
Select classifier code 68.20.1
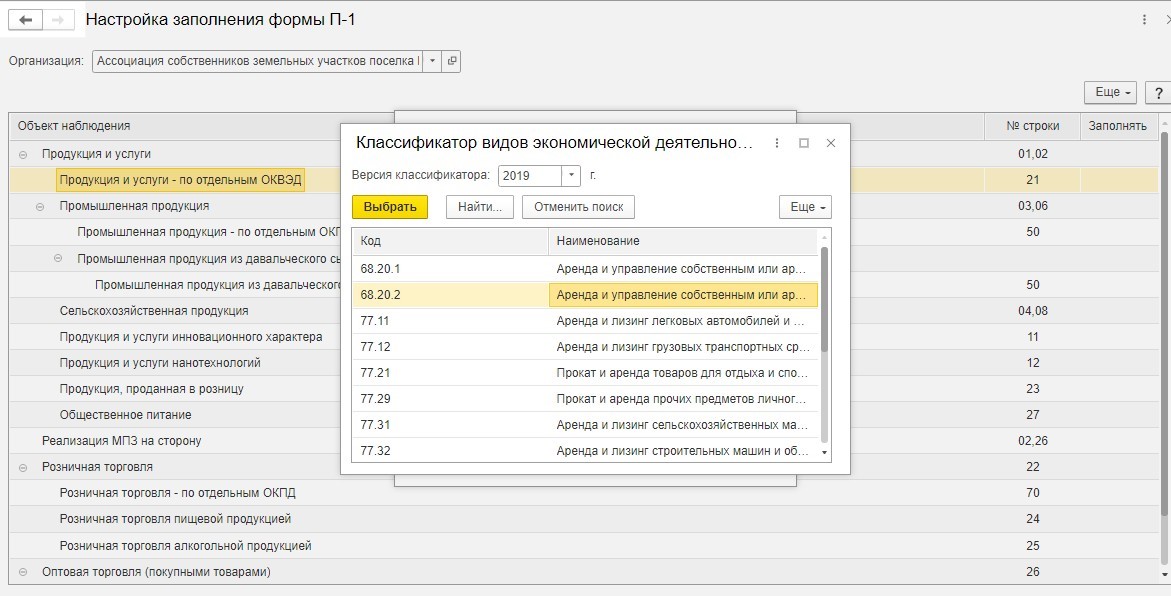coord(380,269)
